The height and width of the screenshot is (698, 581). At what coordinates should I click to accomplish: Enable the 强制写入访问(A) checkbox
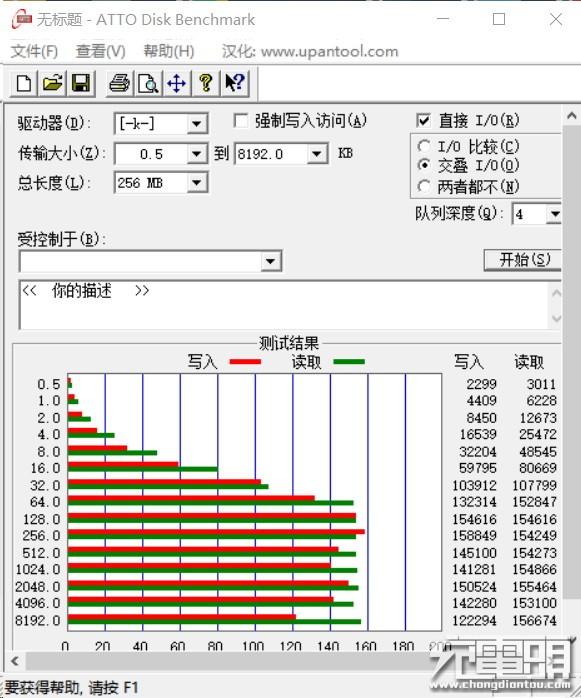point(241,121)
